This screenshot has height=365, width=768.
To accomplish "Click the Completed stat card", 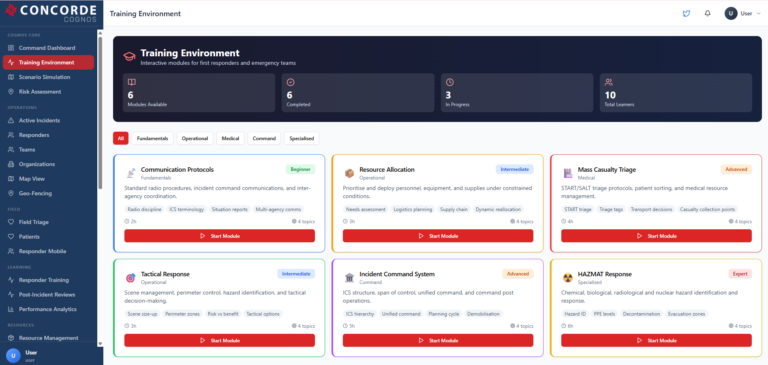I will pyautogui.click(x=358, y=93).
